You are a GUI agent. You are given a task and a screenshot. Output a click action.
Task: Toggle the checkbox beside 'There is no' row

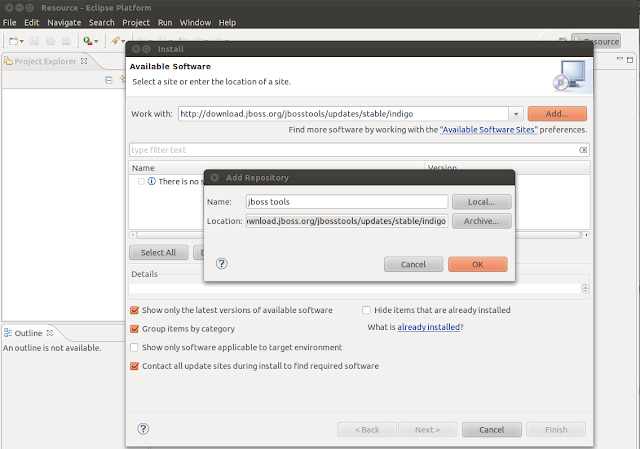point(141,181)
